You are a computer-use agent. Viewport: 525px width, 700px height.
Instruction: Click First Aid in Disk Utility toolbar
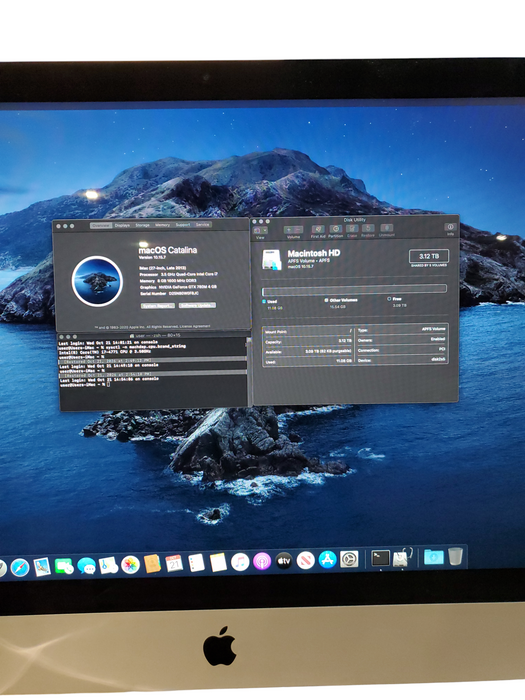point(318,231)
